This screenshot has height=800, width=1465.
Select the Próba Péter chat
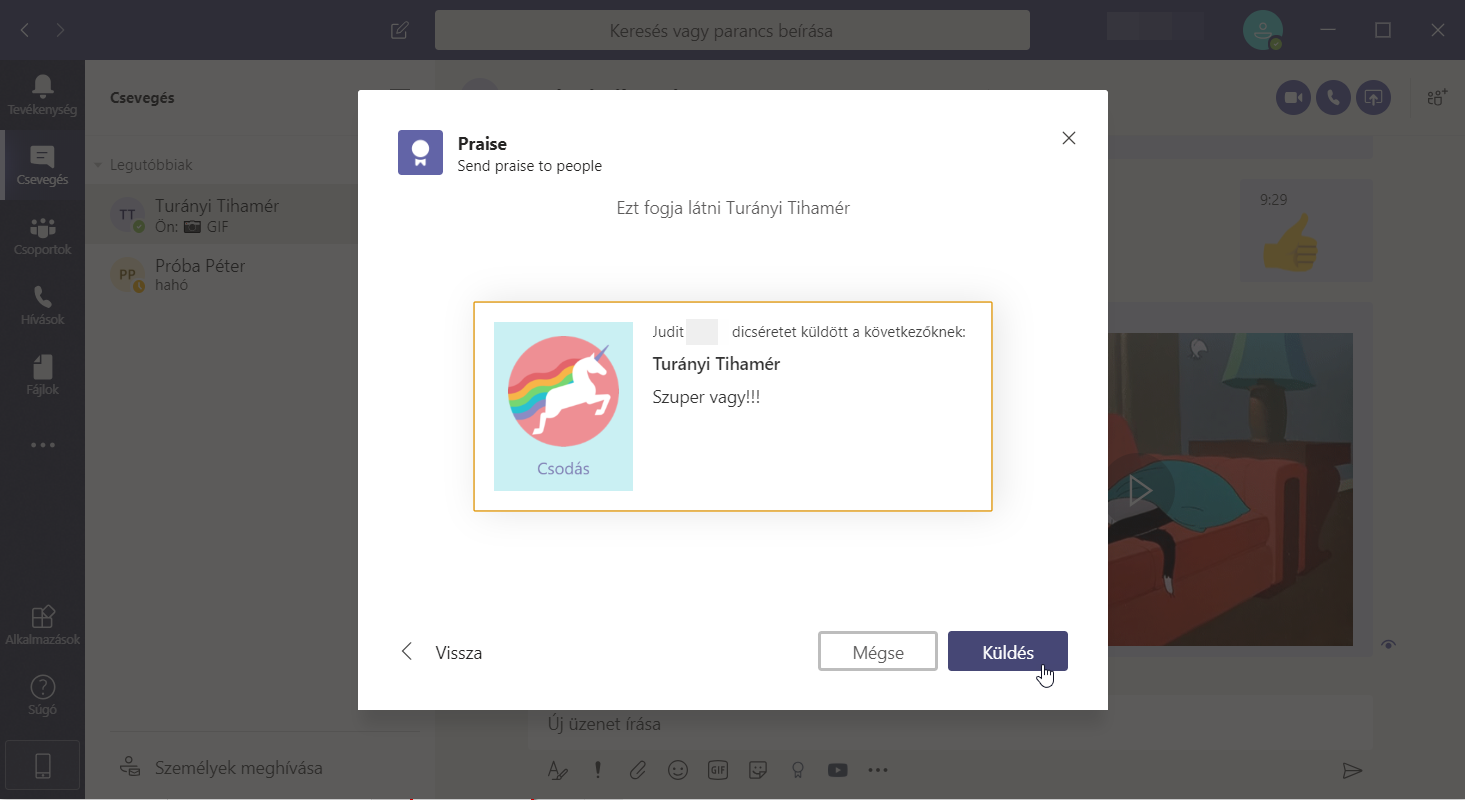tap(200, 275)
